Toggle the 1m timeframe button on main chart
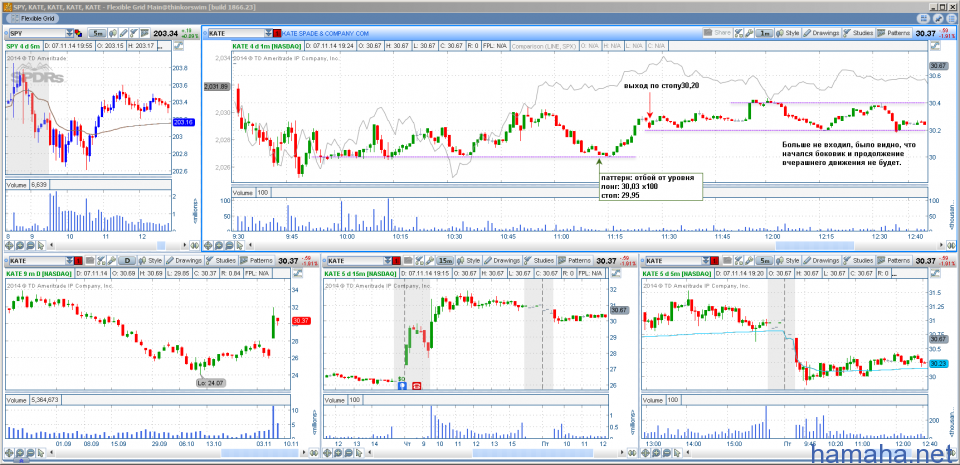 pos(764,33)
